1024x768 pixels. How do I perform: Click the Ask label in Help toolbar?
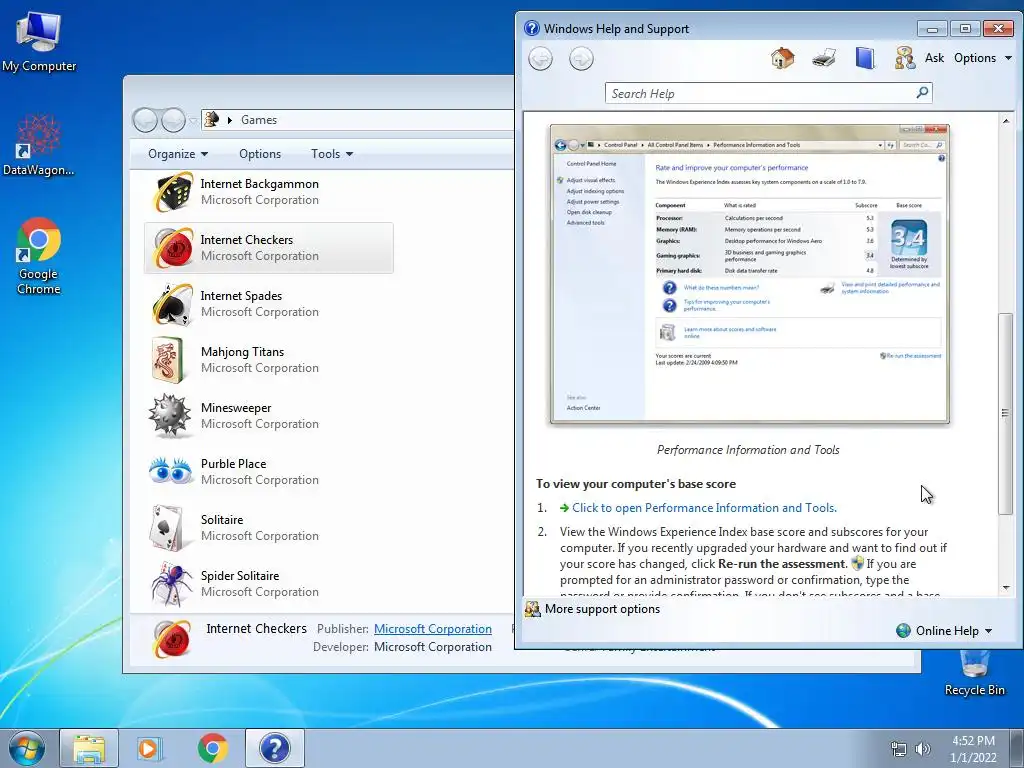(x=935, y=58)
